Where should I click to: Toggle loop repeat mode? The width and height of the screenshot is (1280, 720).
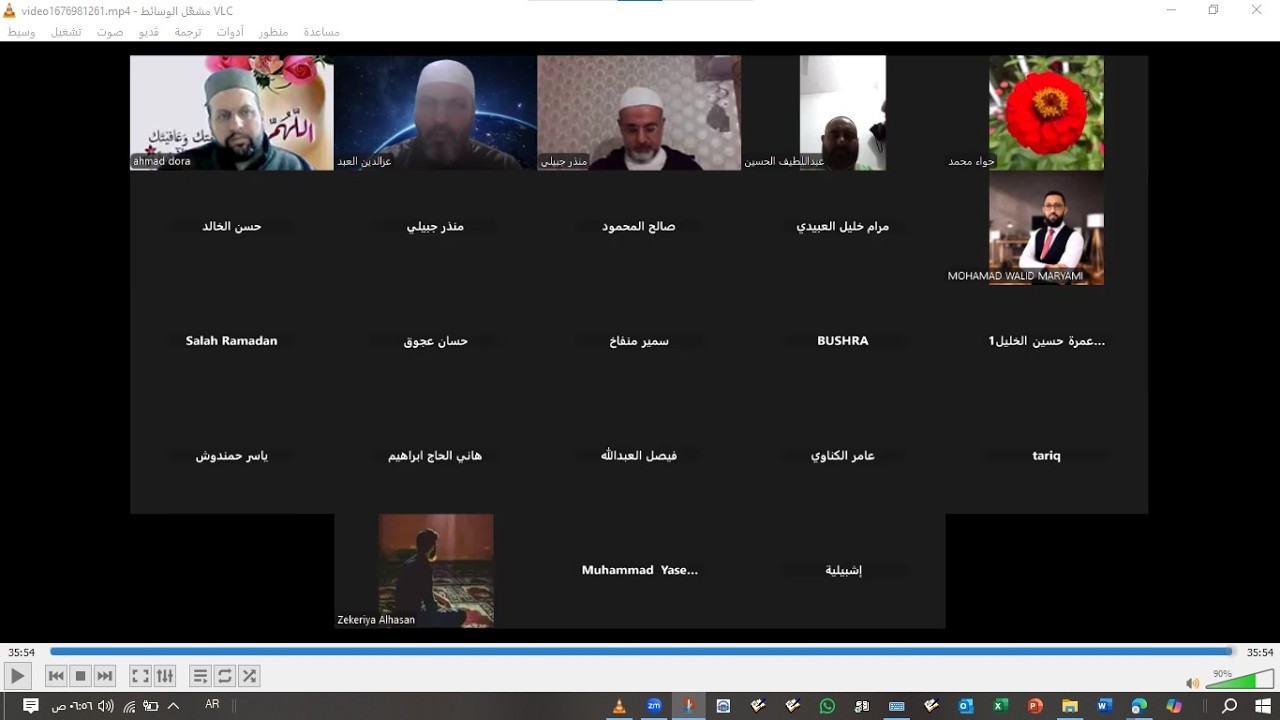tap(225, 676)
